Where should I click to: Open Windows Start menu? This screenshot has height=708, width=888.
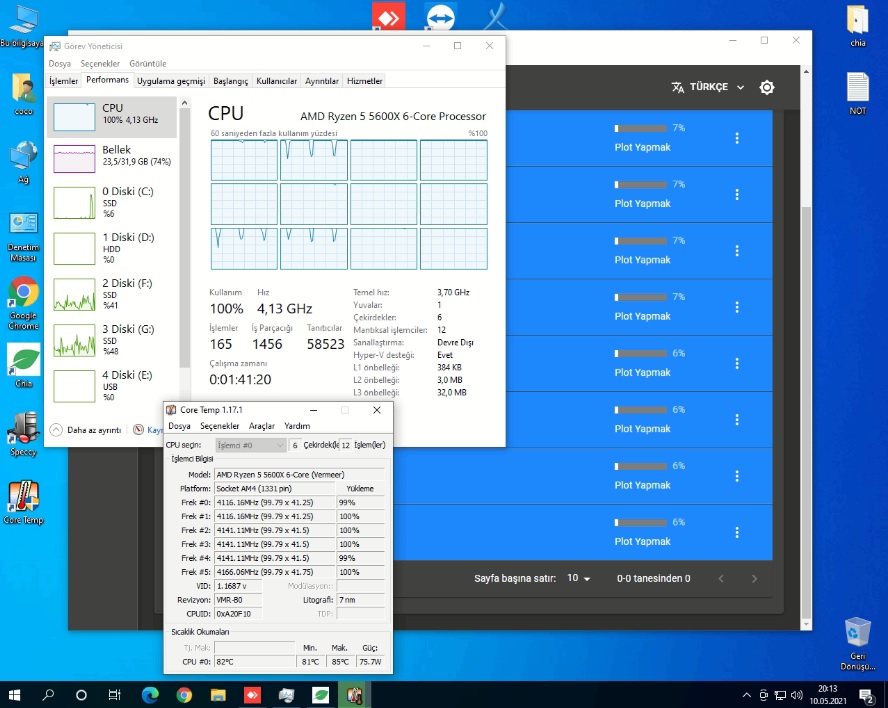tap(15, 695)
